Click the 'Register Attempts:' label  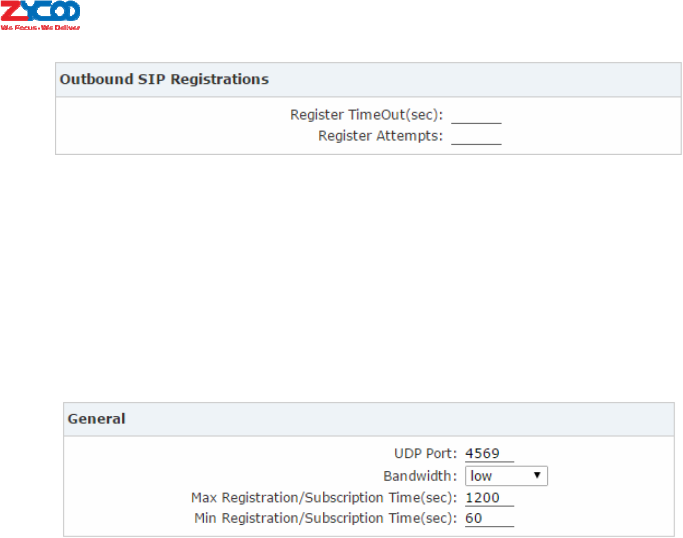coord(380,136)
